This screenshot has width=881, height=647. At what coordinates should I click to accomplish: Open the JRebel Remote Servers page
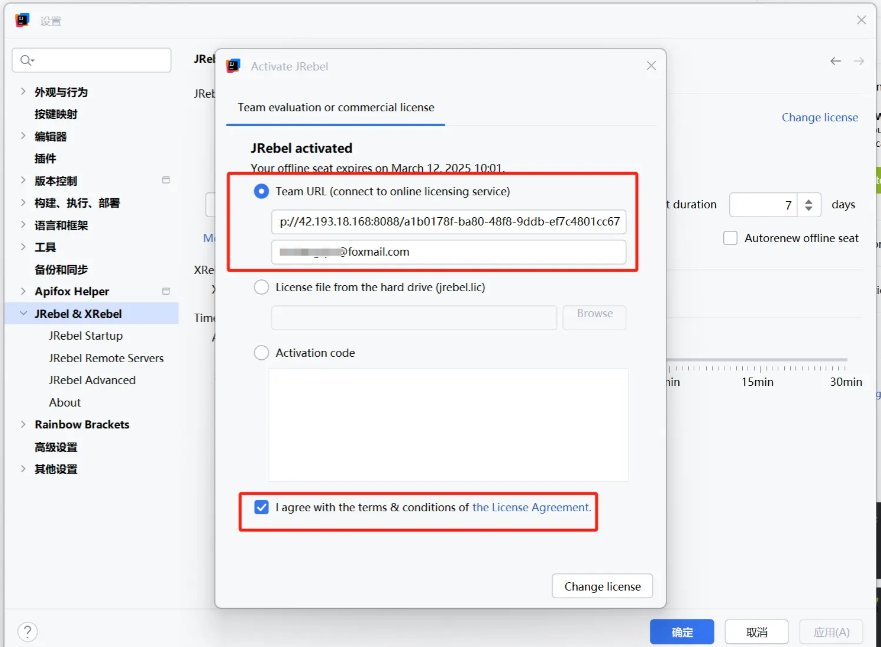pos(106,358)
